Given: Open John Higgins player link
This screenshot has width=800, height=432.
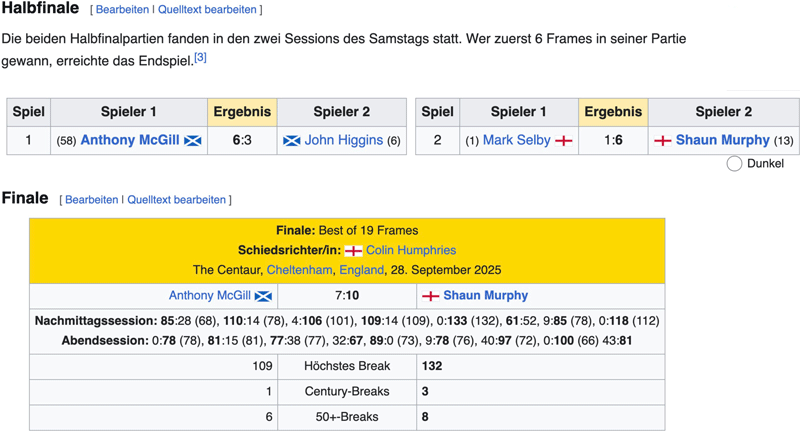Looking at the screenshot, I should click(344, 140).
